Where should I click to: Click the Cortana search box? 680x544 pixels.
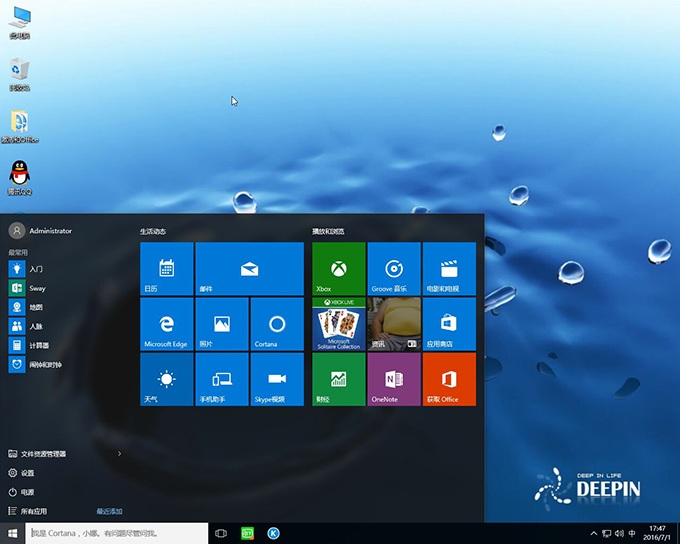(116, 534)
